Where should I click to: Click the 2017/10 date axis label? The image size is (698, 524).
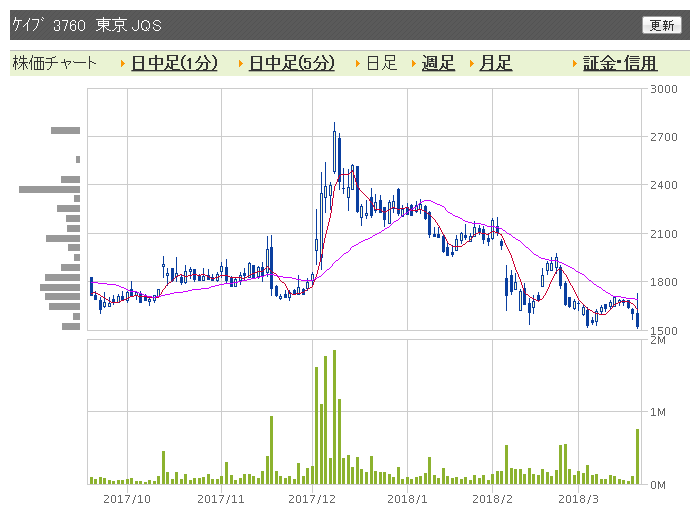(x=127, y=499)
